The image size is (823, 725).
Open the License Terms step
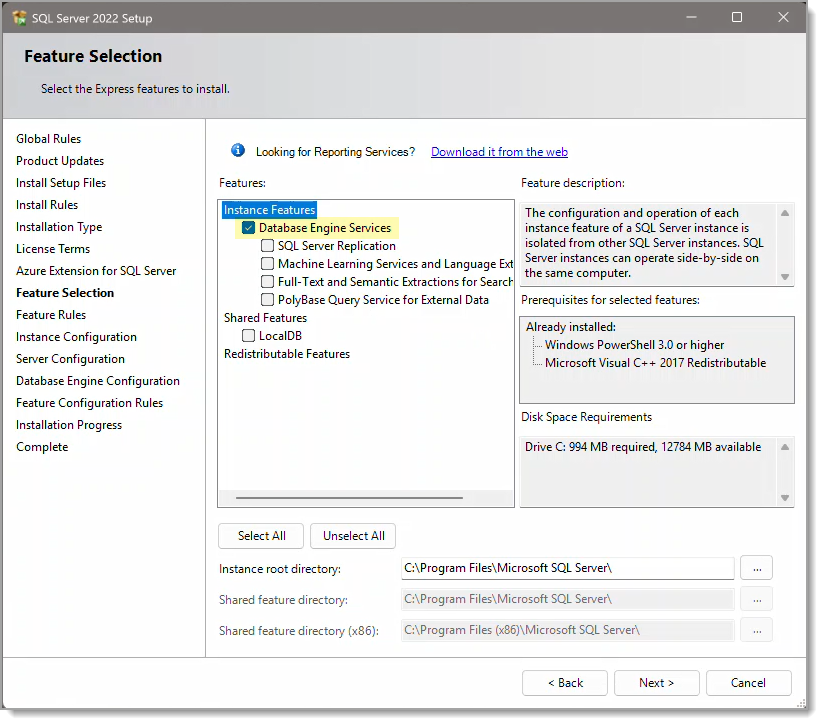tap(52, 249)
